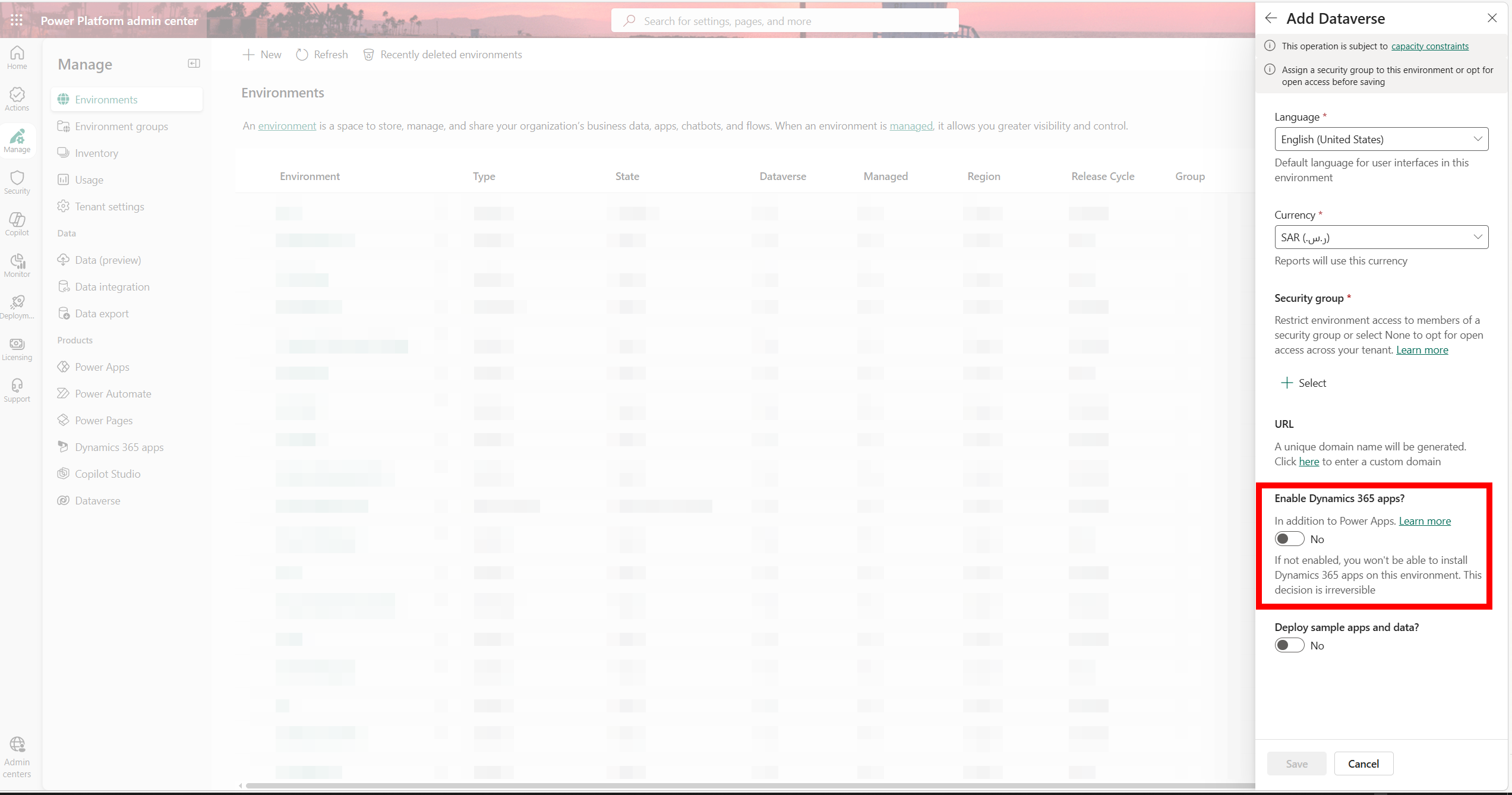Click here to enter custom domain
The image size is (1512, 795).
pyautogui.click(x=1309, y=462)
